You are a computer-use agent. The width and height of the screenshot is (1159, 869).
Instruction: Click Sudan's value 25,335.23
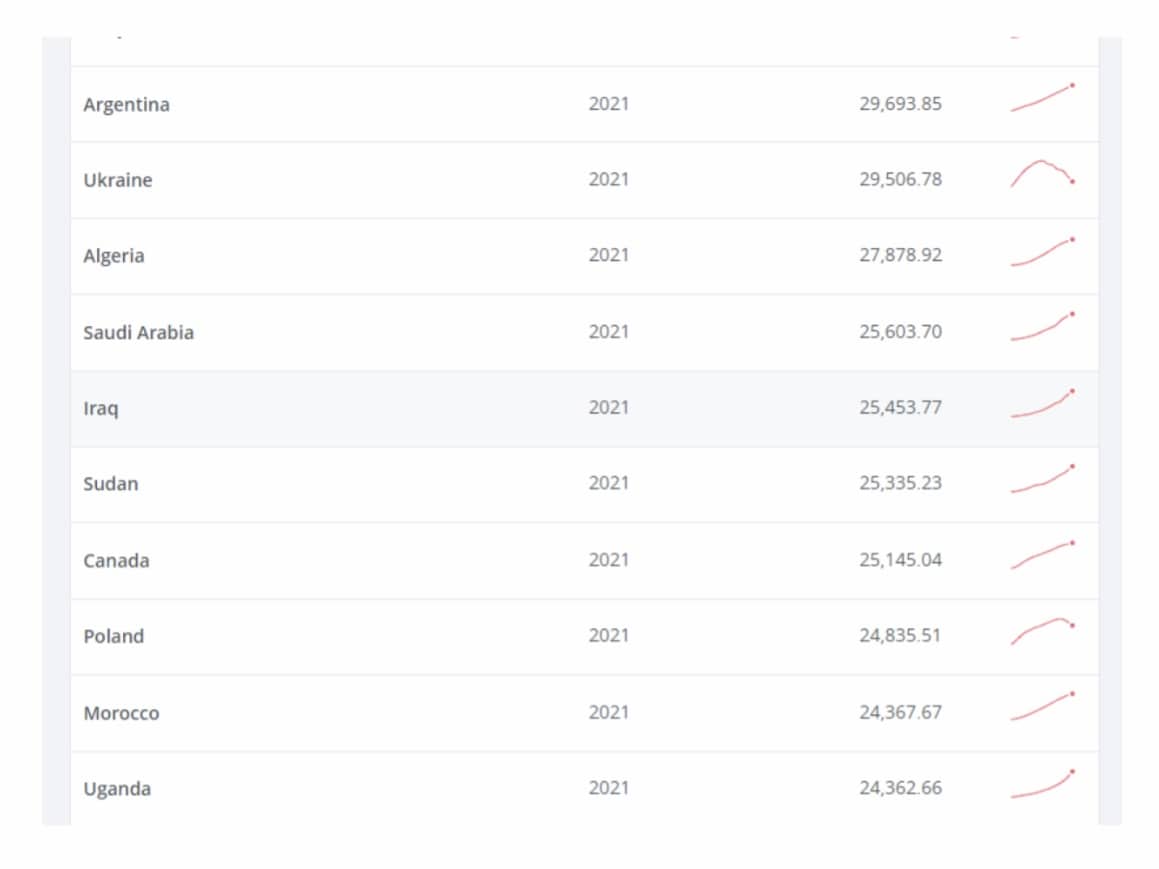point(900,483)
